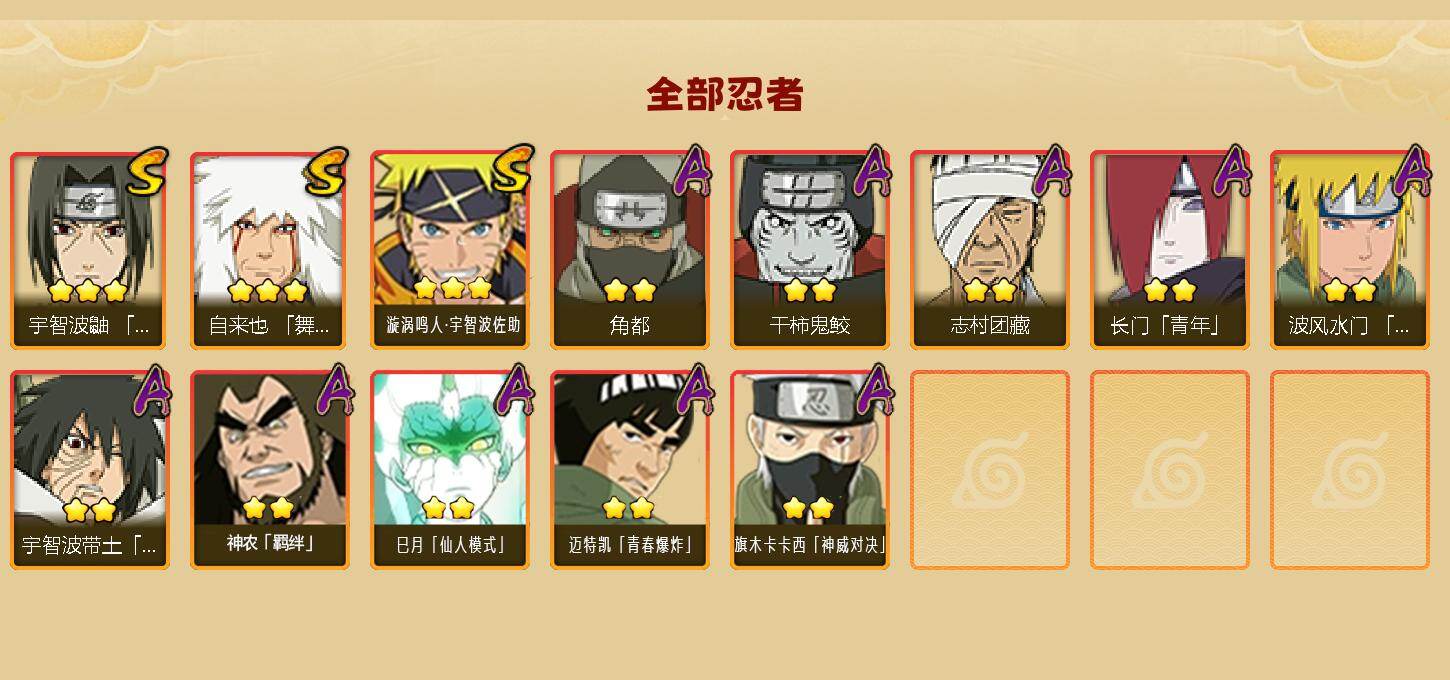Click the 宇智波鼬 S-rank card

[90, 250]
